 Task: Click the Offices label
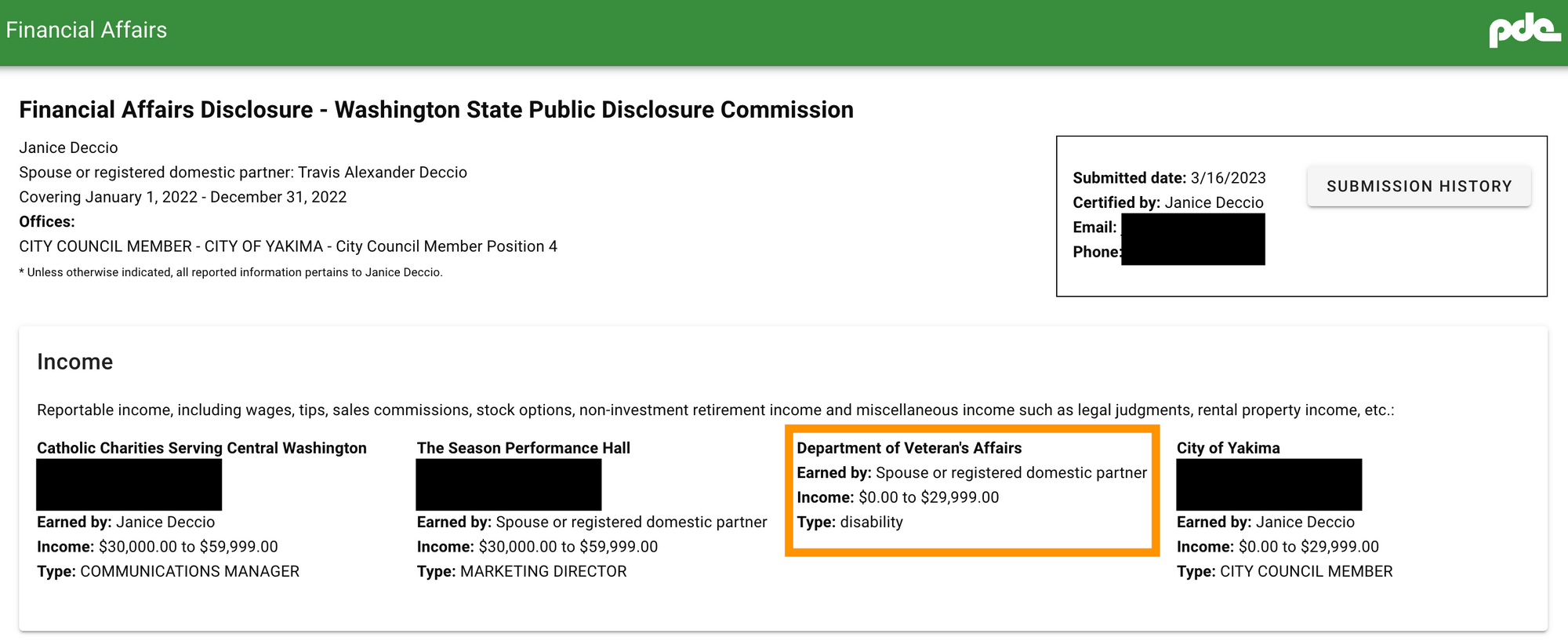(x=47, y=221)
